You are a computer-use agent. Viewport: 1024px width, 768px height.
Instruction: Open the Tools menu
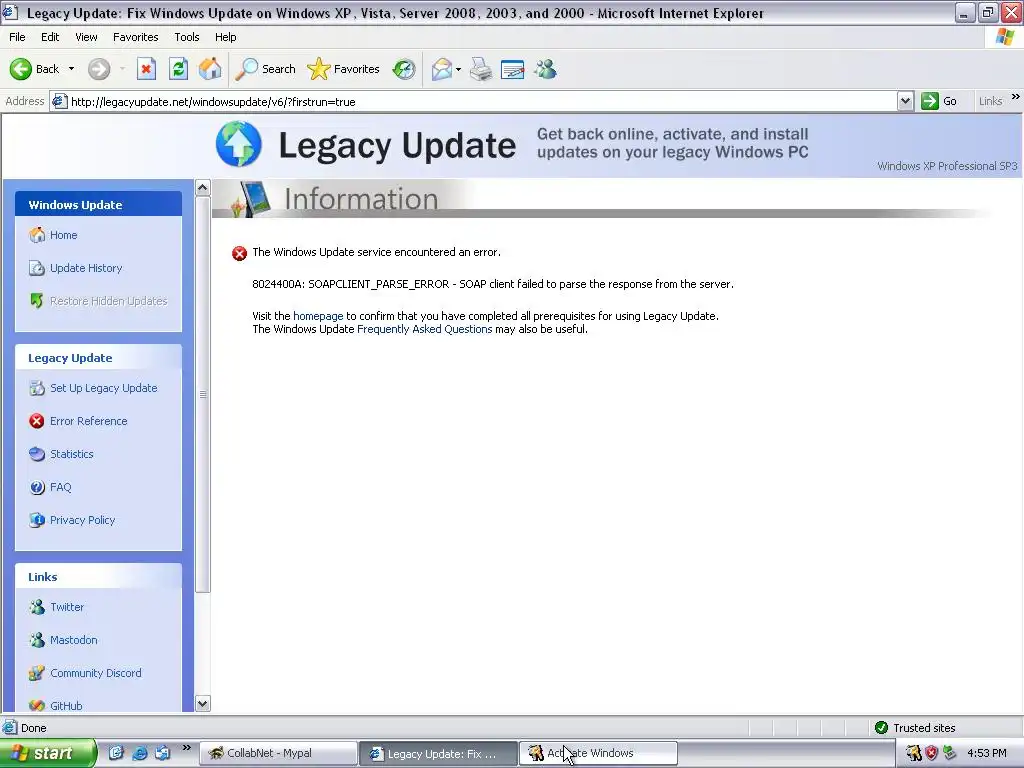click(x=187, y=37)
